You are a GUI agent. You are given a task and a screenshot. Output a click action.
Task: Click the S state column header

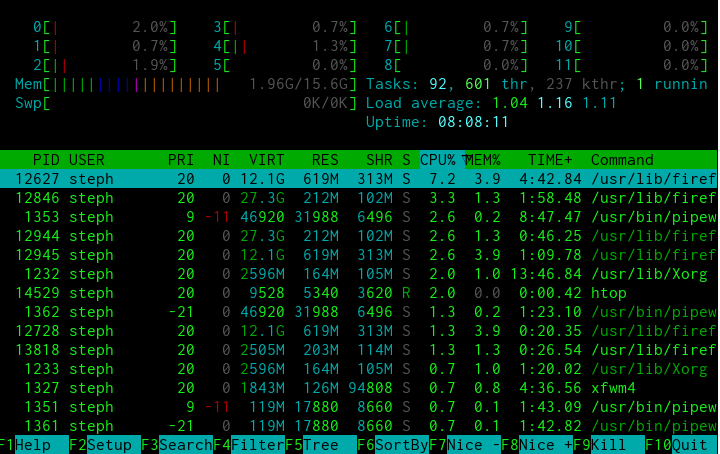406,160
